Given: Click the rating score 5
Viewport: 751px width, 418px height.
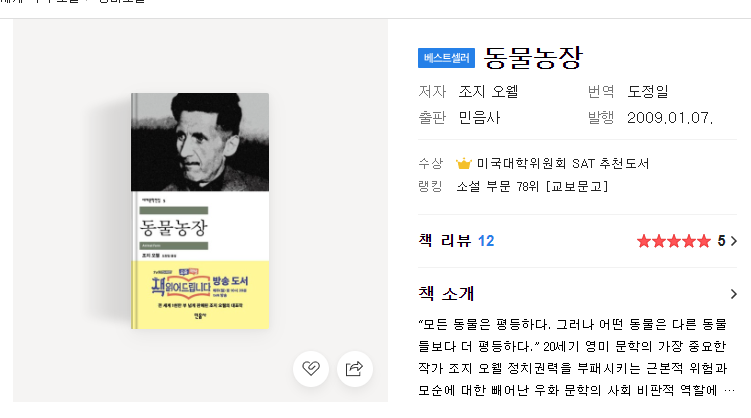Looking at the screenshot, I should coord(721,241).
